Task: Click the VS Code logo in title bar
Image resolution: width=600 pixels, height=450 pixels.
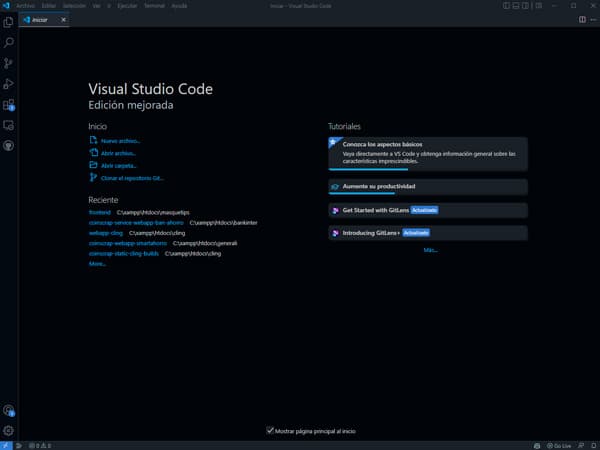Action: 6,6
